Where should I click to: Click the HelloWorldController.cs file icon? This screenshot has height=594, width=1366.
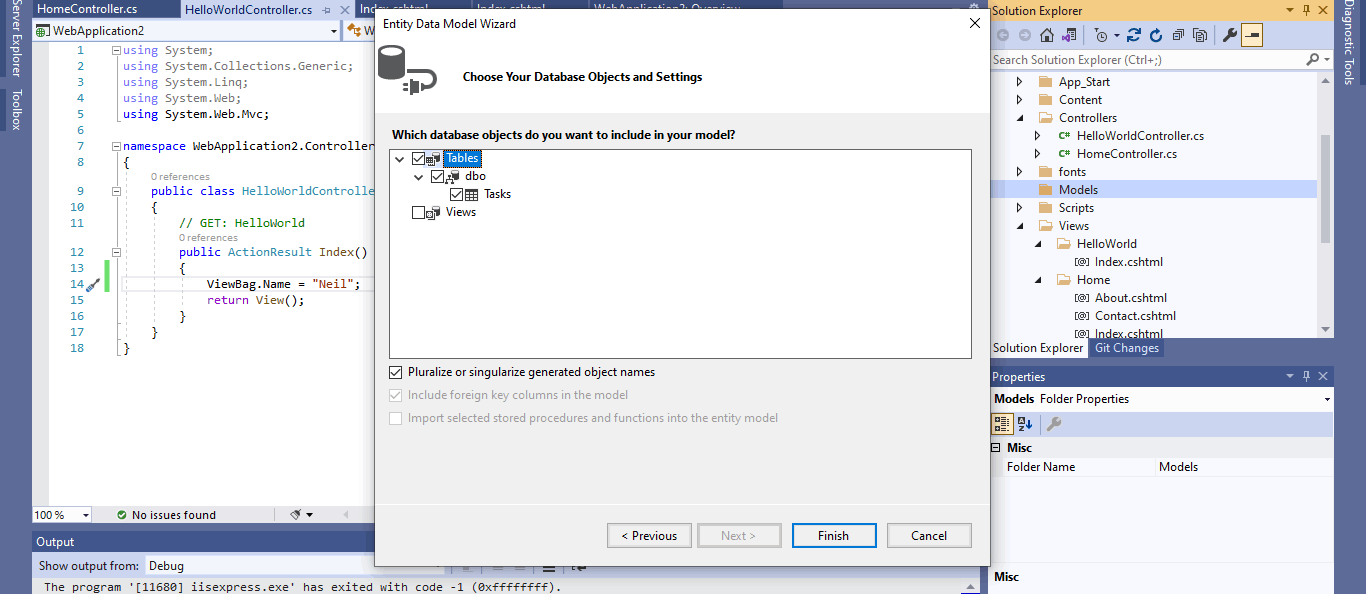tap(1066, 136)
